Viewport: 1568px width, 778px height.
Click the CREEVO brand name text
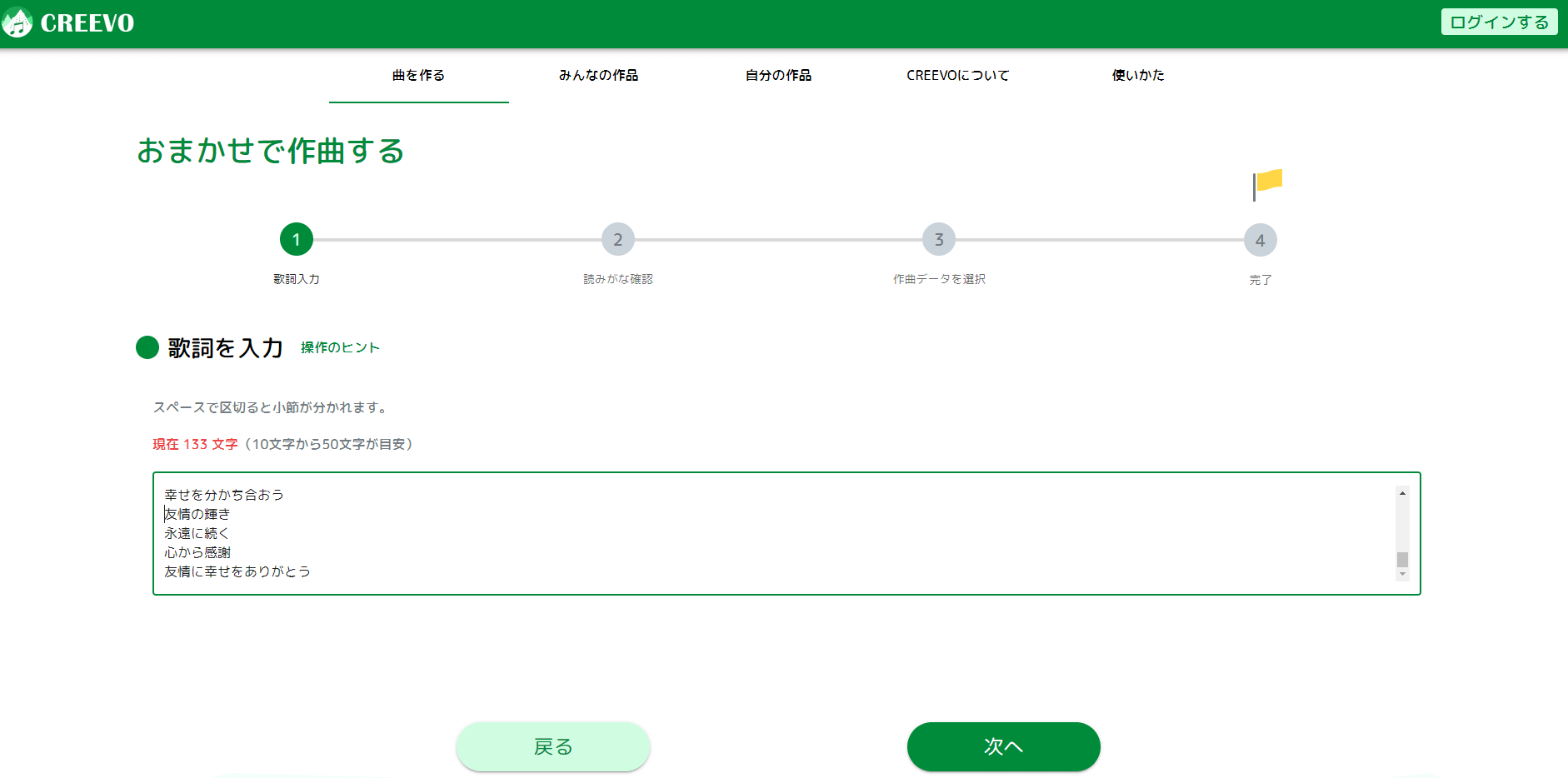(x=87, y=23)
